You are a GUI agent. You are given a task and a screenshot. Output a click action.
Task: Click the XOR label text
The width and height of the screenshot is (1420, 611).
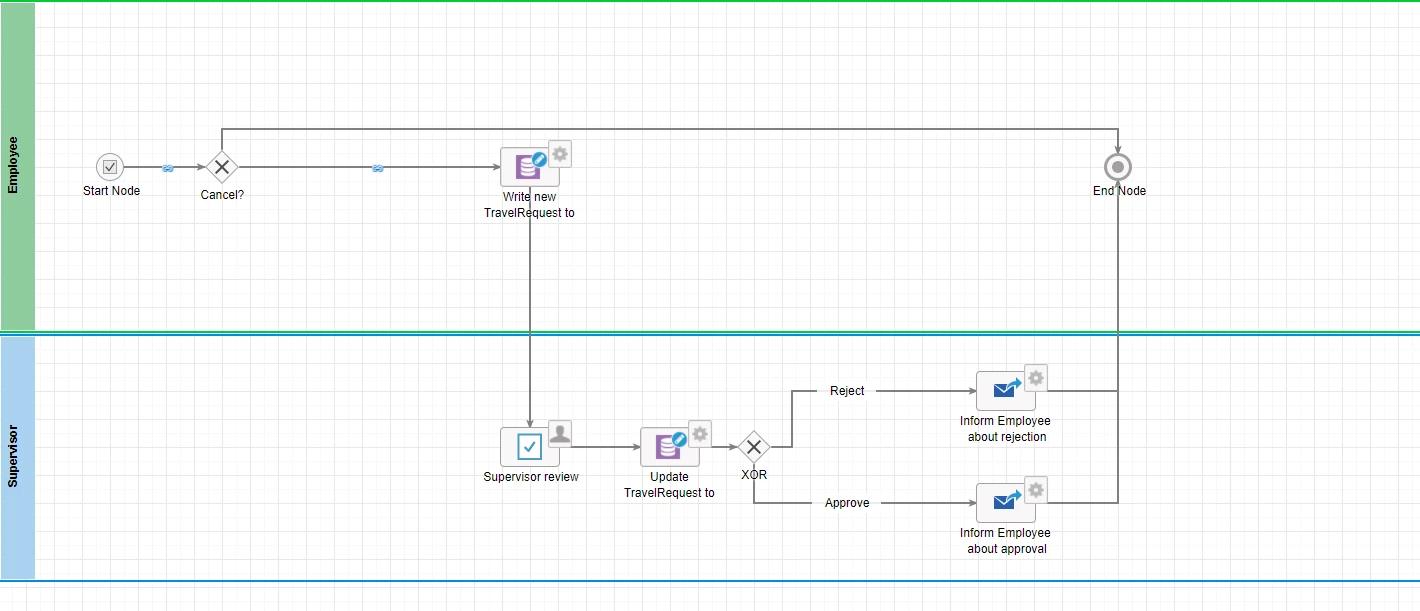pyautogui.click(x=754, y=475)
